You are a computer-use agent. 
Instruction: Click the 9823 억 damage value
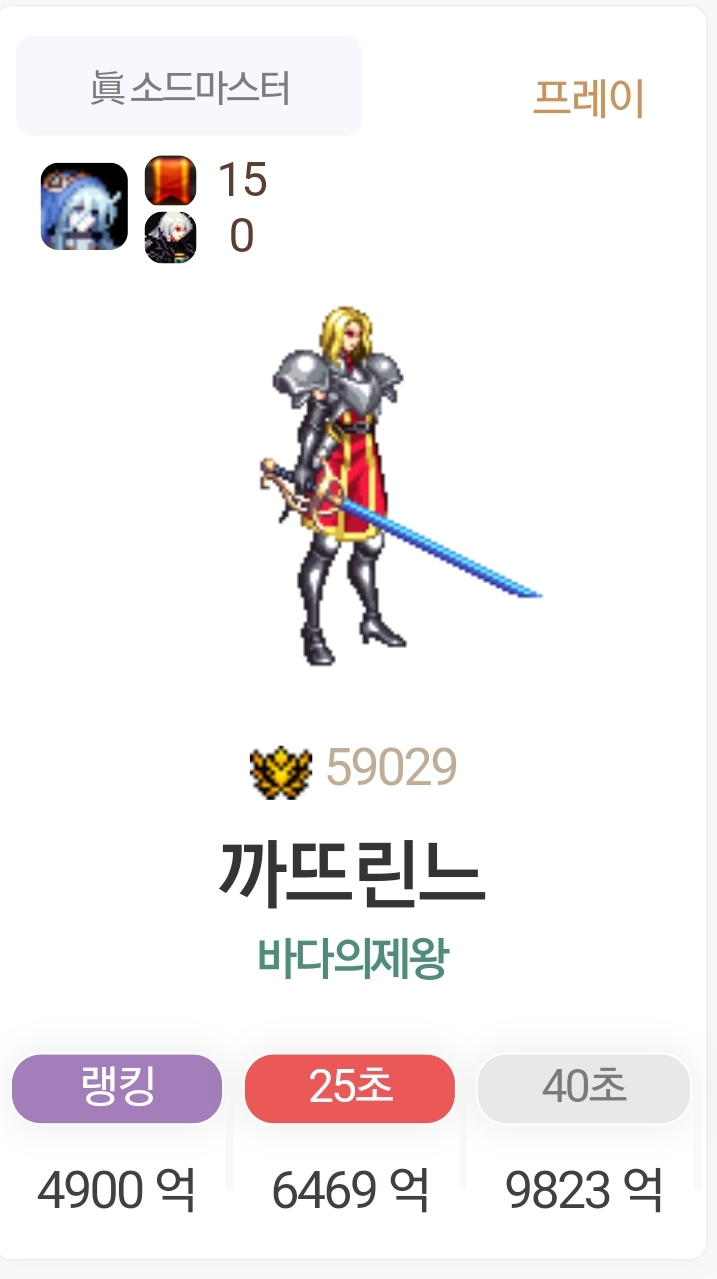click(584, 1190)
